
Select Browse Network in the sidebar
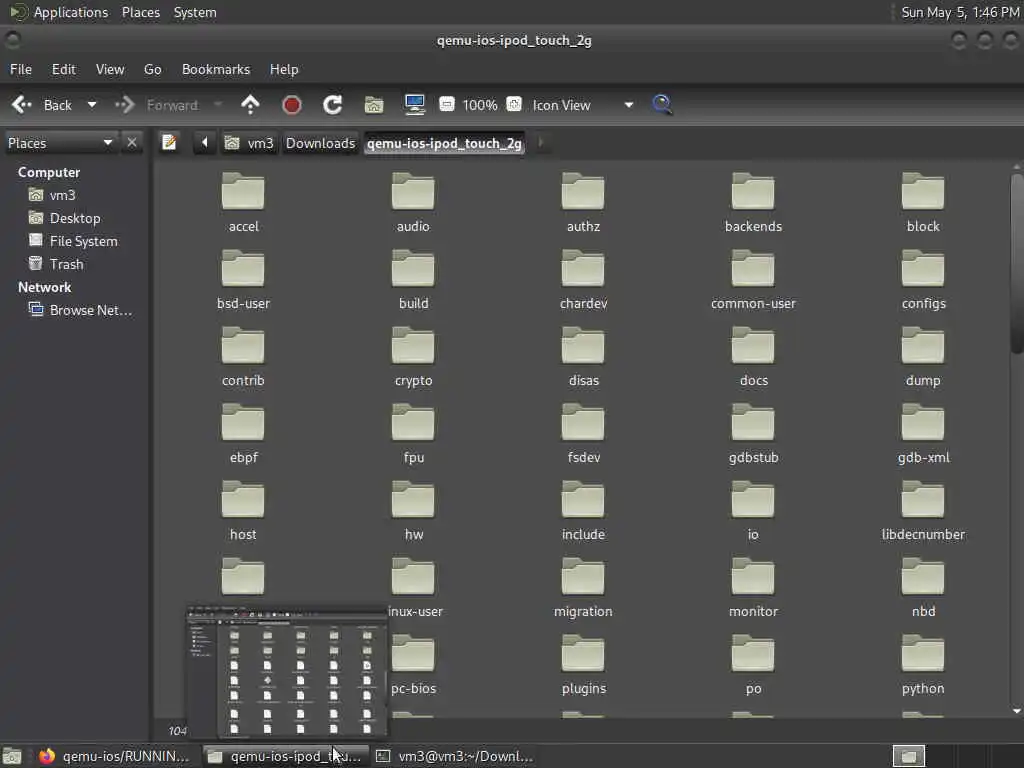[80, 310]
